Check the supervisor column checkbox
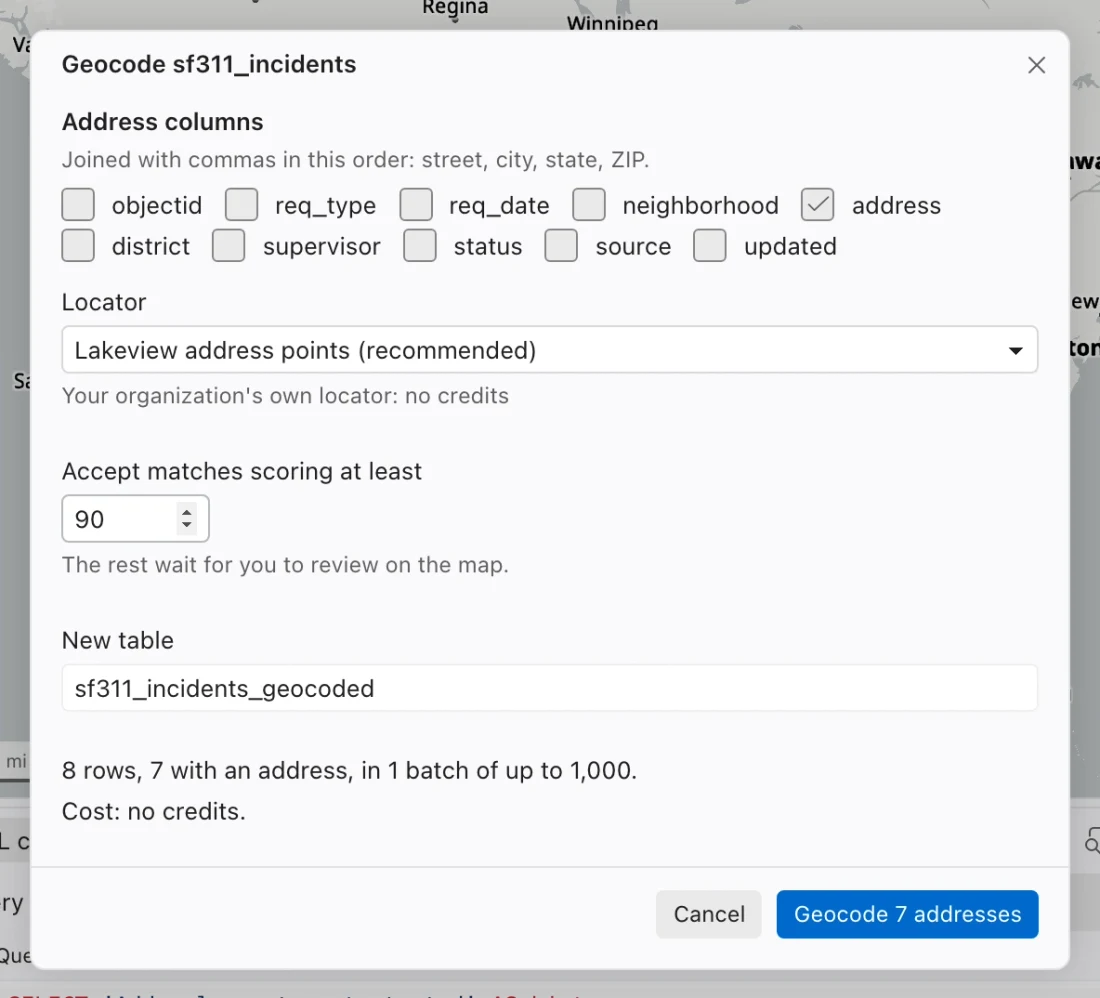This screenshot has width=1100, height=998. point(229,245)
